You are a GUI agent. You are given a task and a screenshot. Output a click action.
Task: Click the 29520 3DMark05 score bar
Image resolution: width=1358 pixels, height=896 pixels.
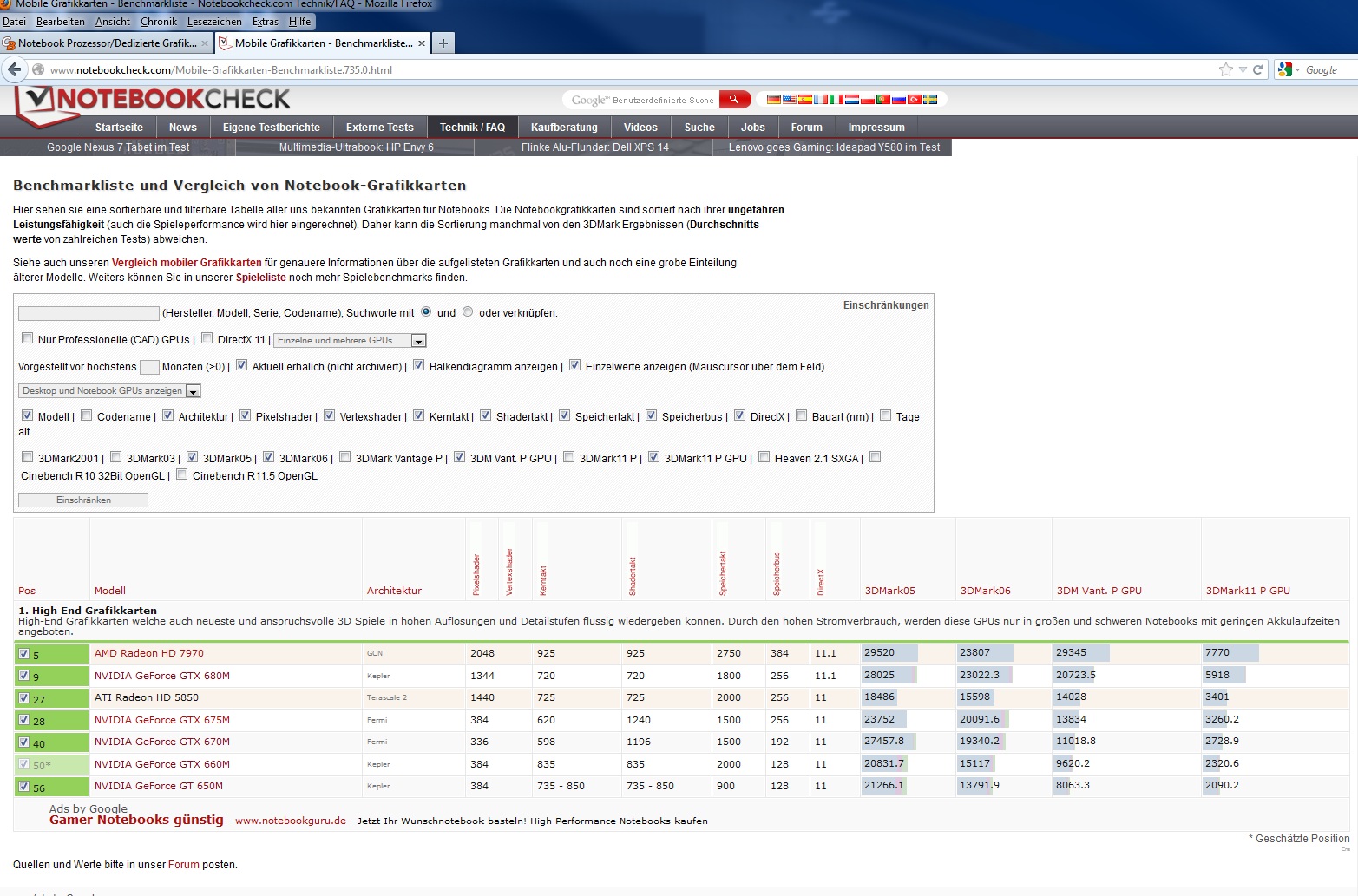(889, 652)
